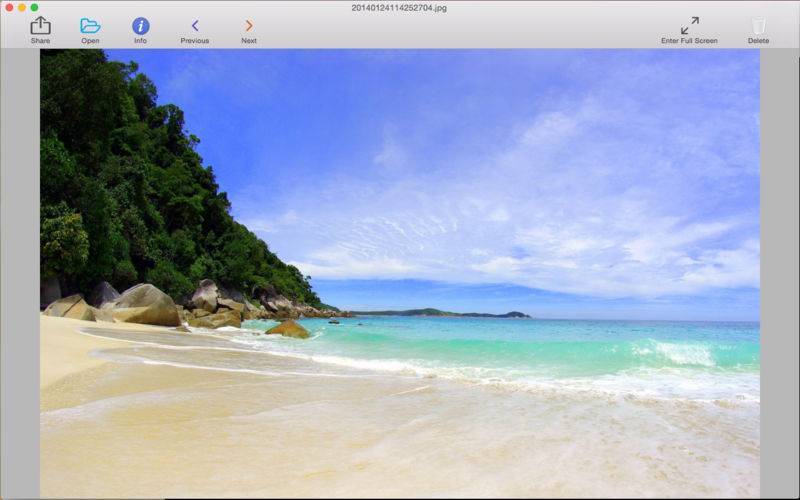800x500 pixels.
Task: Minimize the viewer window with yellow button
Action: (x=22, y=8)
